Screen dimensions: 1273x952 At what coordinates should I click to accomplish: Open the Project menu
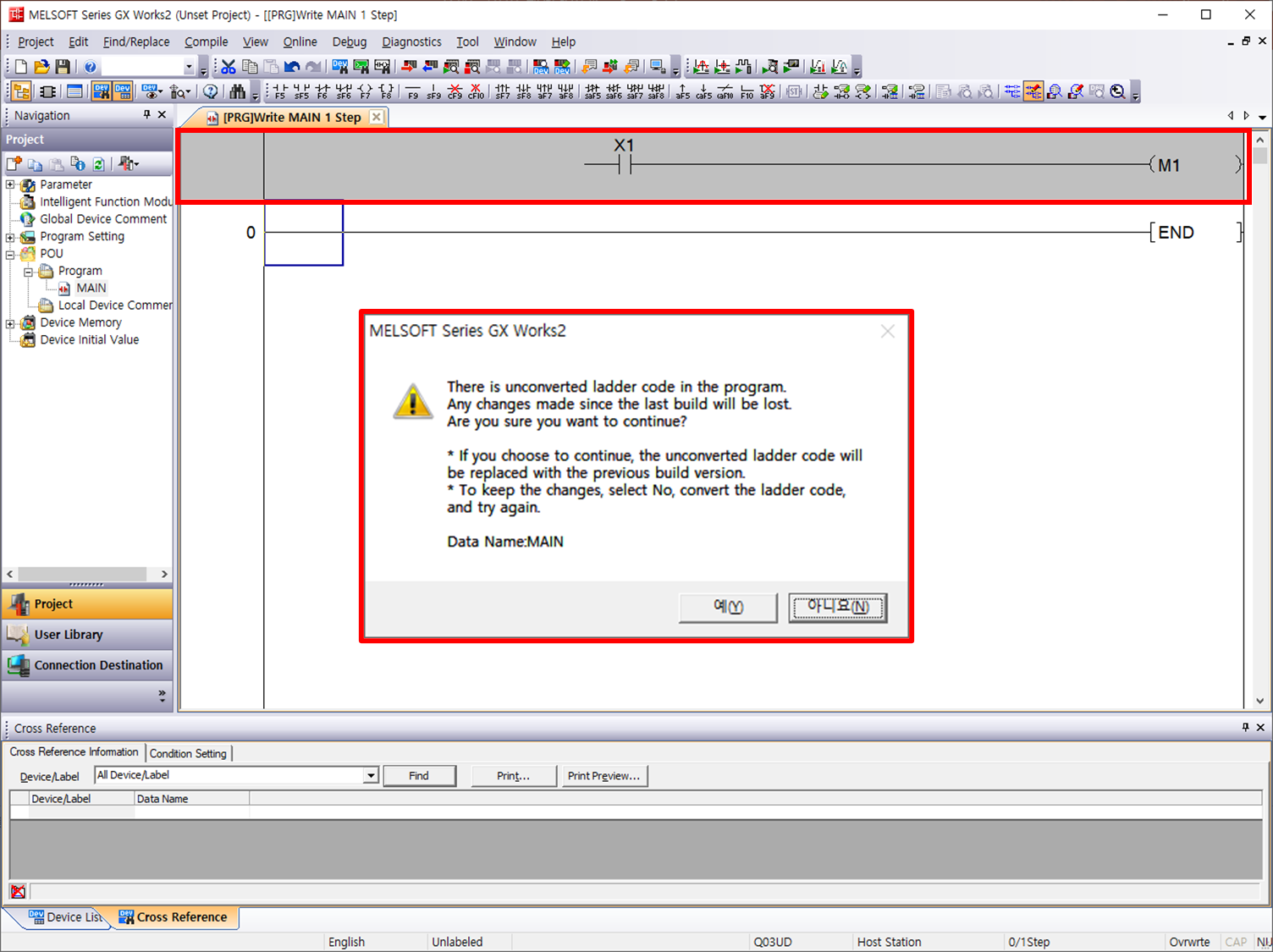coord(36,41)
